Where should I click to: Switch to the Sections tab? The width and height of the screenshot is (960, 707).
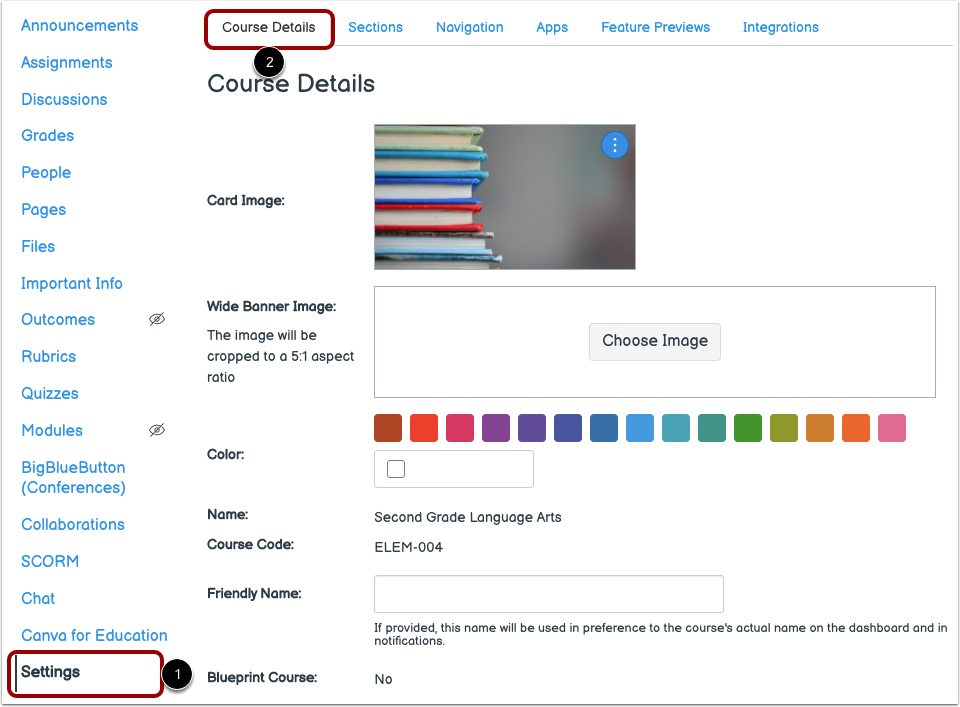tap(375, 27)
